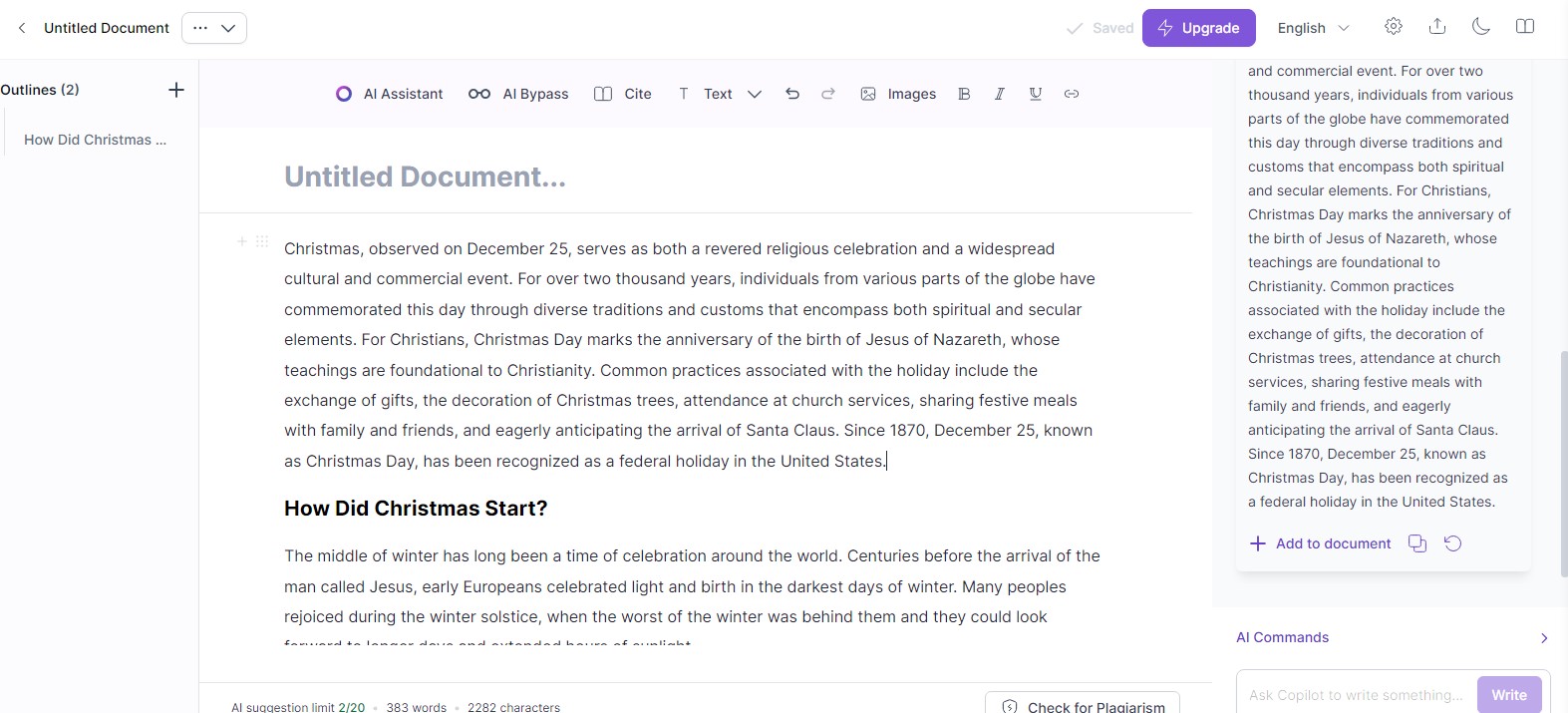1568x713 pixels.
Task: Click the 383 words count
Action: pos(417,707)
